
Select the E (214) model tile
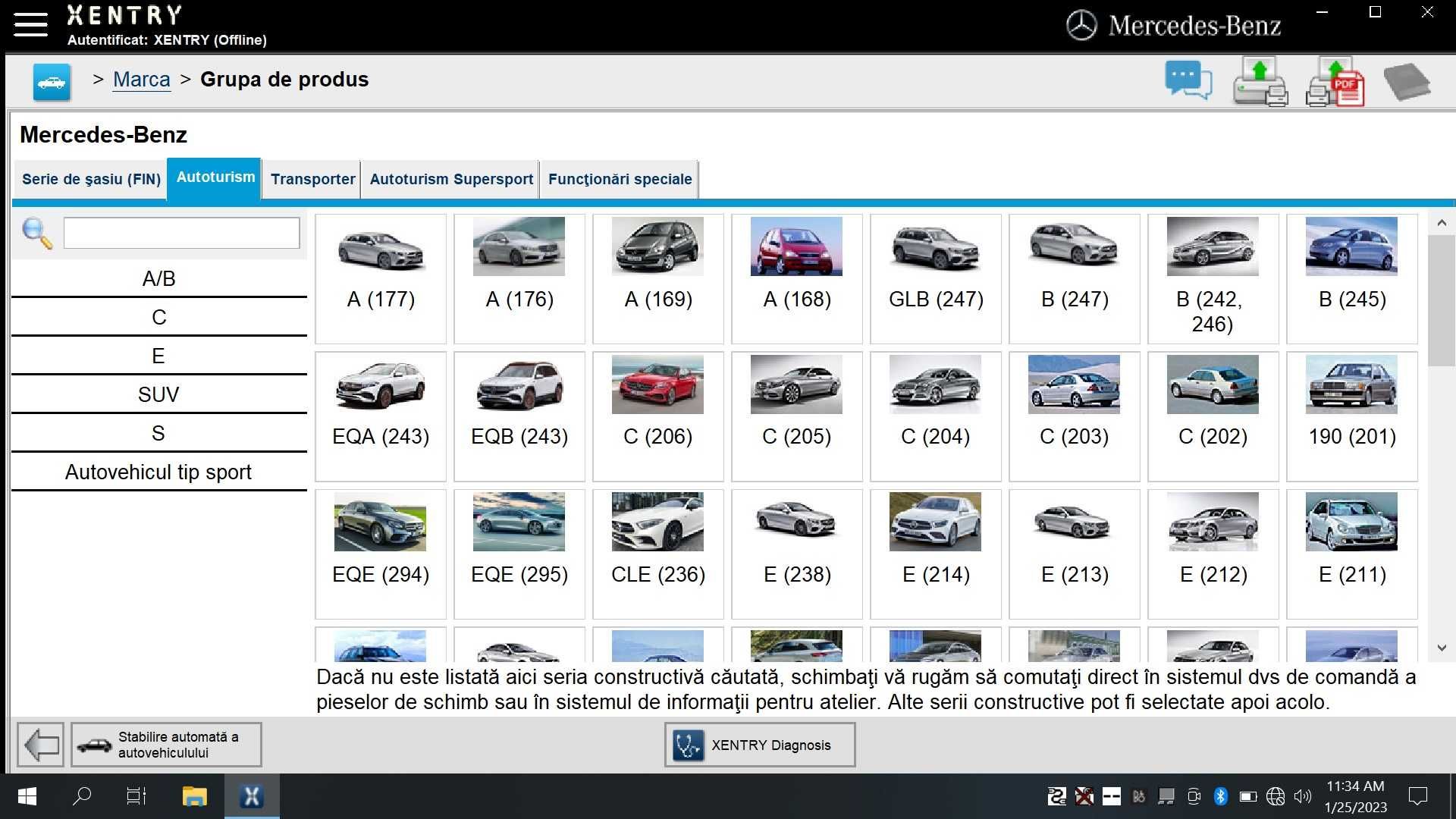tap(936, 554)
